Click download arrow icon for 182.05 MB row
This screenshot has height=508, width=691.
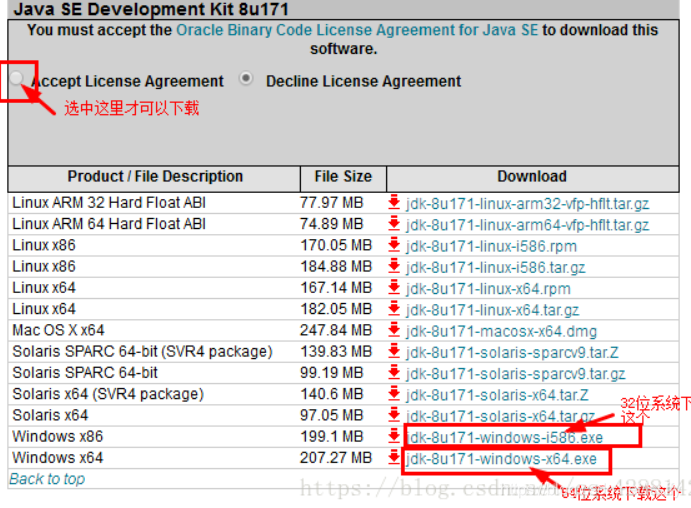pos(394,308)
